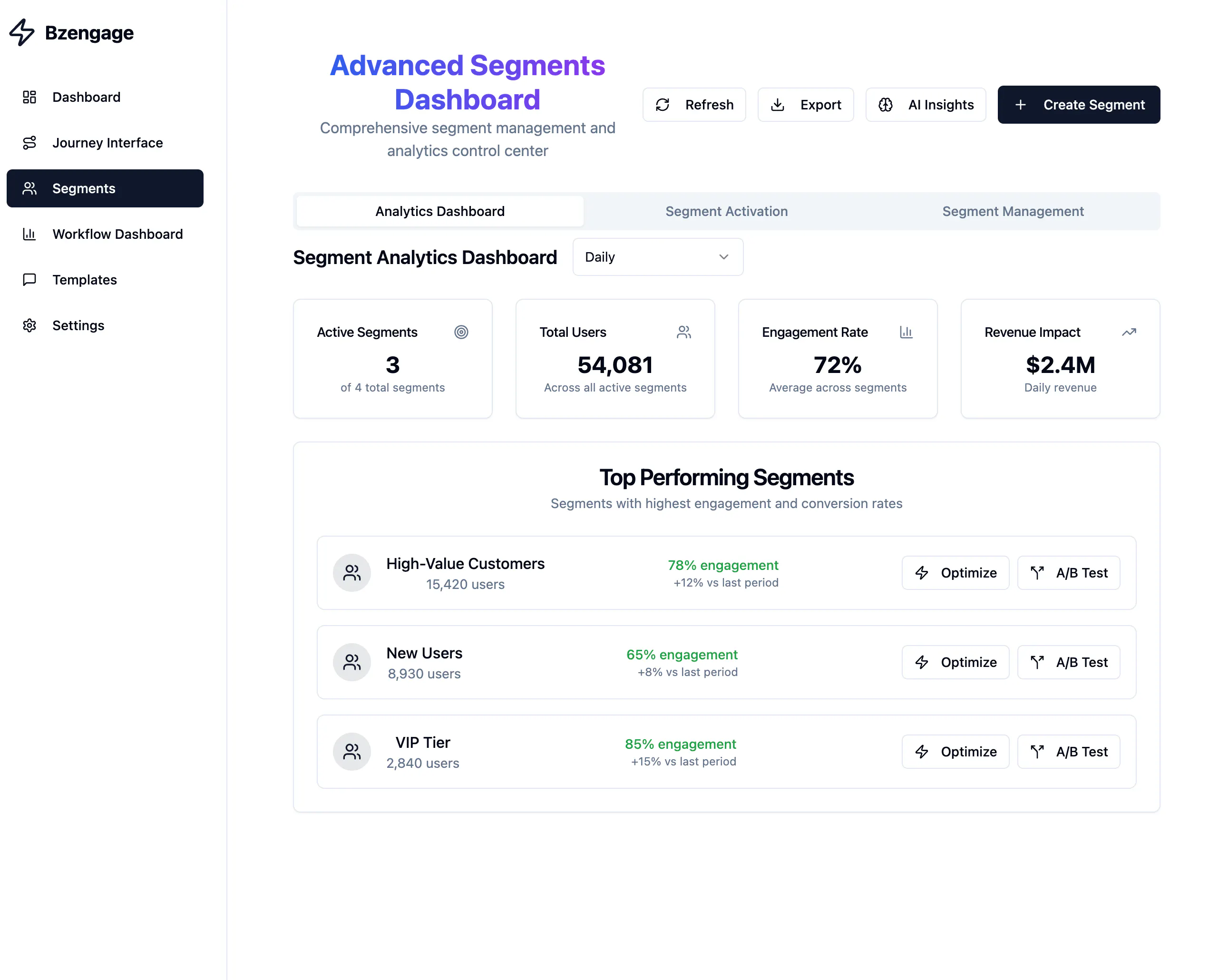This screenshot has width=1209, height=980.
Task: Switch to the Analytics Dashboard tab
Action: click(x=439, y=211)
